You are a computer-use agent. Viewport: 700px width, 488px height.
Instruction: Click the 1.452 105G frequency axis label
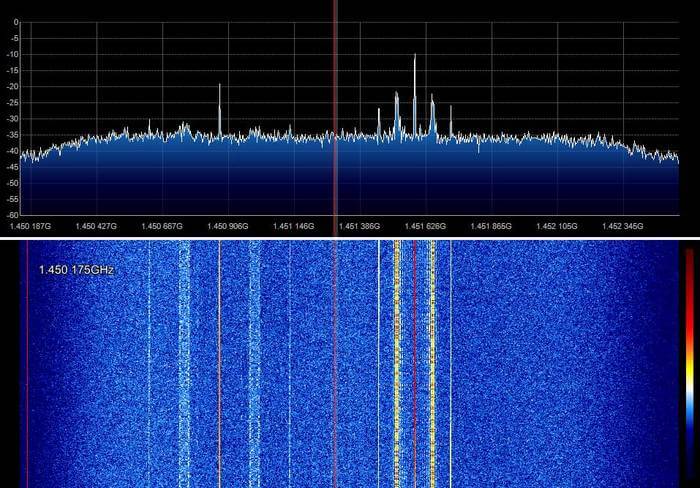point(557,226)
